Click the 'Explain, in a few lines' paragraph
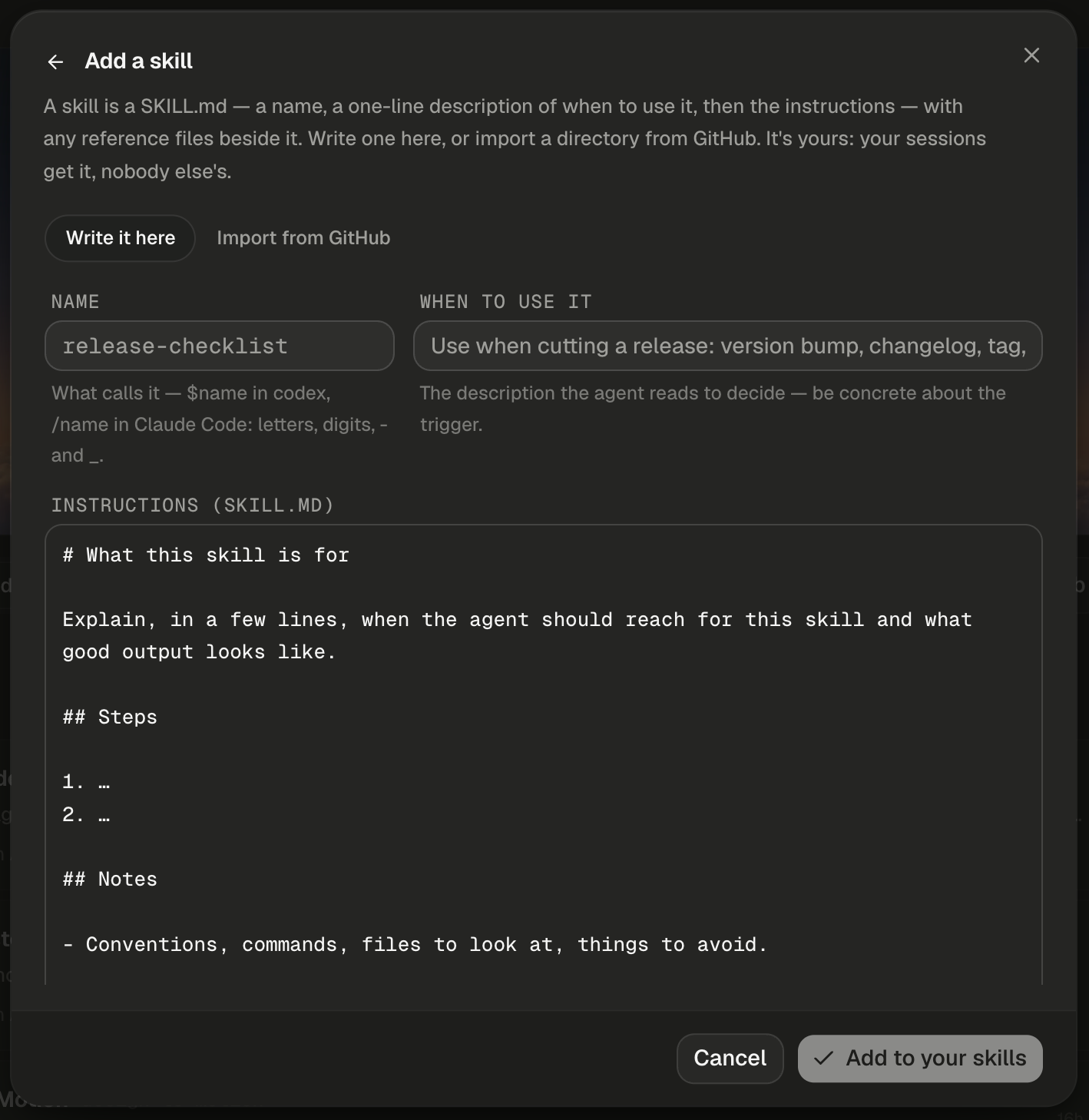The height and width of the screenshot is (1120, 1089). pos(517,636)
